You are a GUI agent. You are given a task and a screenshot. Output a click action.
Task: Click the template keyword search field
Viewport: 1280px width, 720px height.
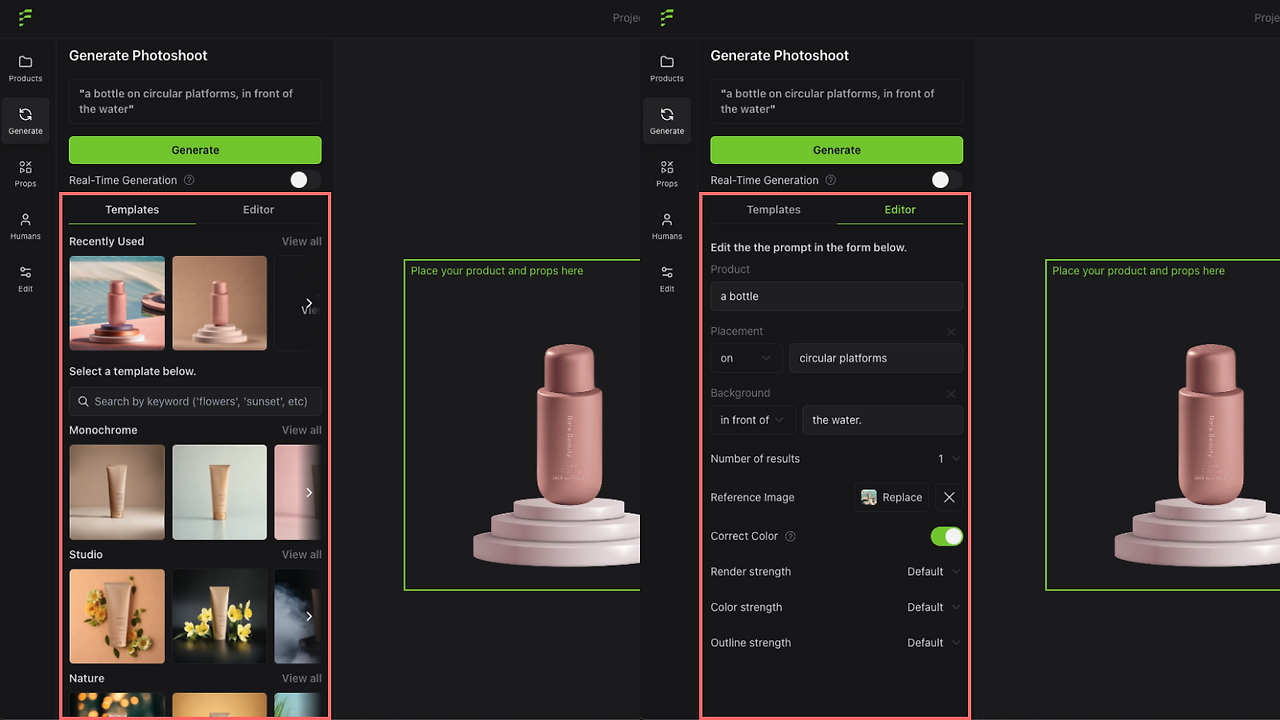click(x=195, y=401)
